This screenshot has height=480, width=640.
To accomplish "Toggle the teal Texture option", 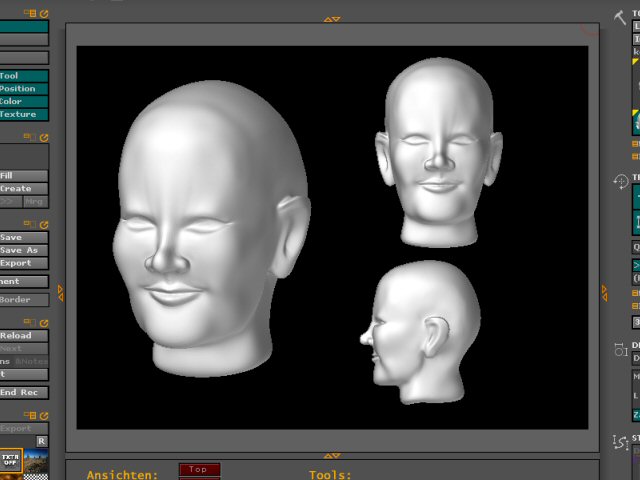I will point(23,114).
